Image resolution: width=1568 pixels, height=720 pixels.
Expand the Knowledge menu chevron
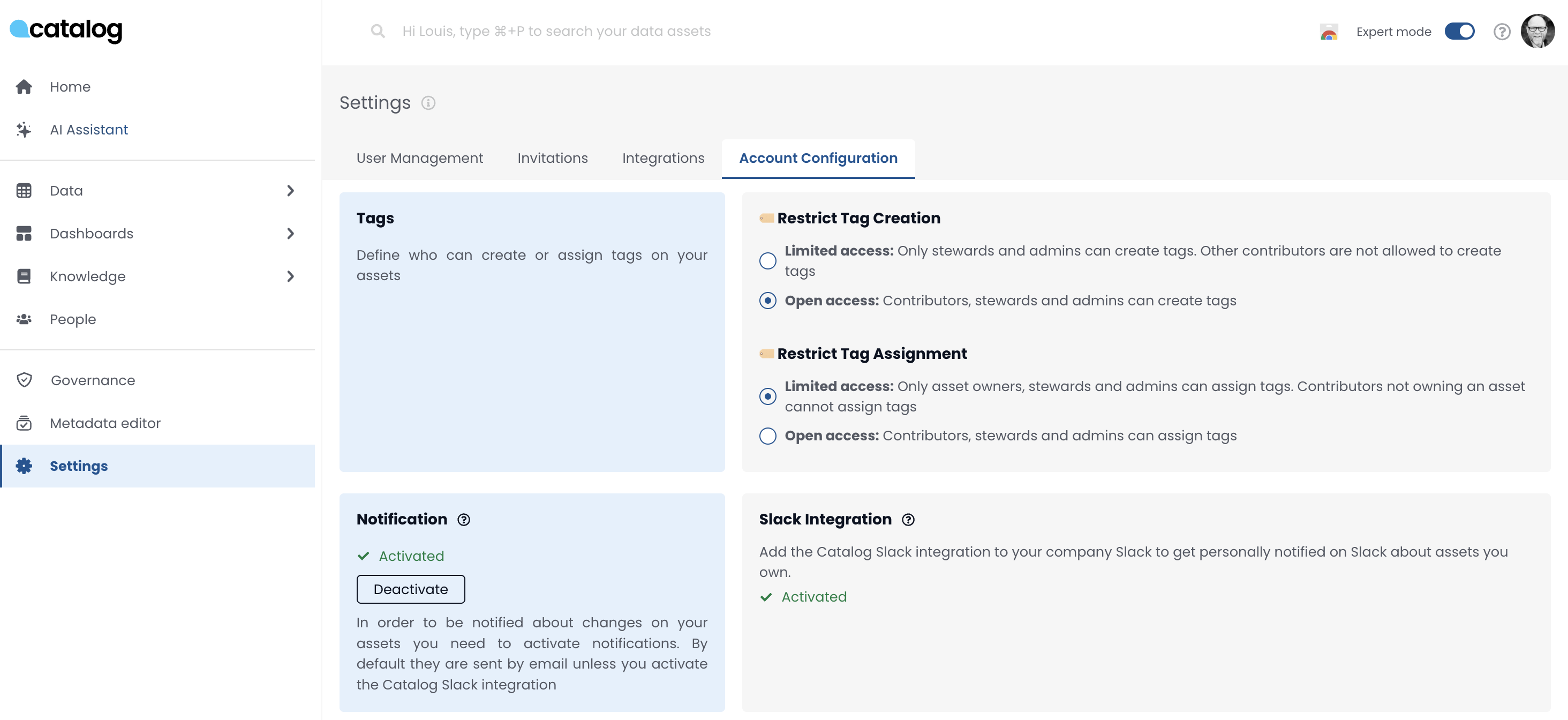pyautogui.click(x=290, y=276)
